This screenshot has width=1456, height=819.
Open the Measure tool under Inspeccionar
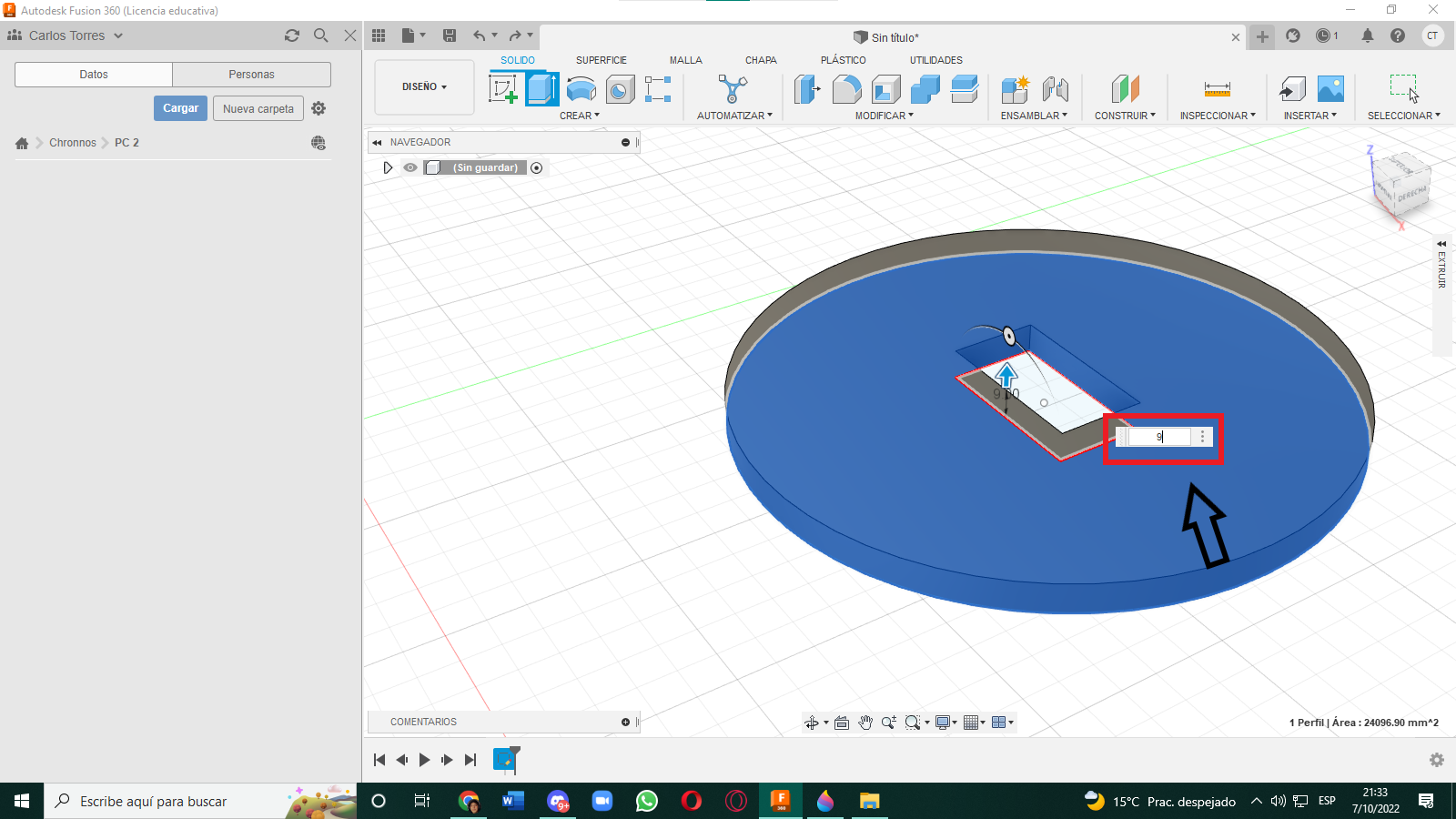[1217, 89]
